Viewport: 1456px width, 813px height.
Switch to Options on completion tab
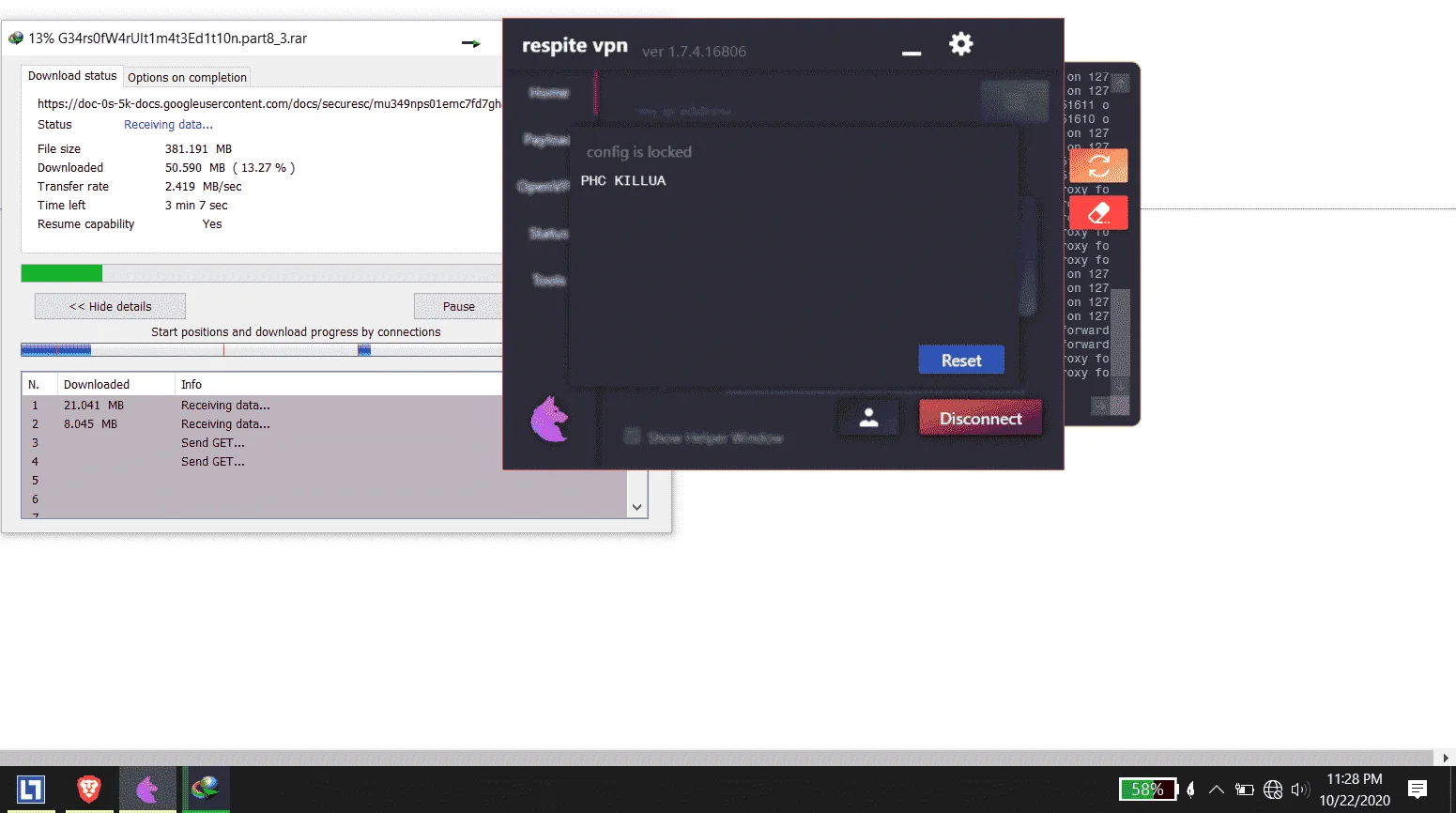[x=187, y=77]
